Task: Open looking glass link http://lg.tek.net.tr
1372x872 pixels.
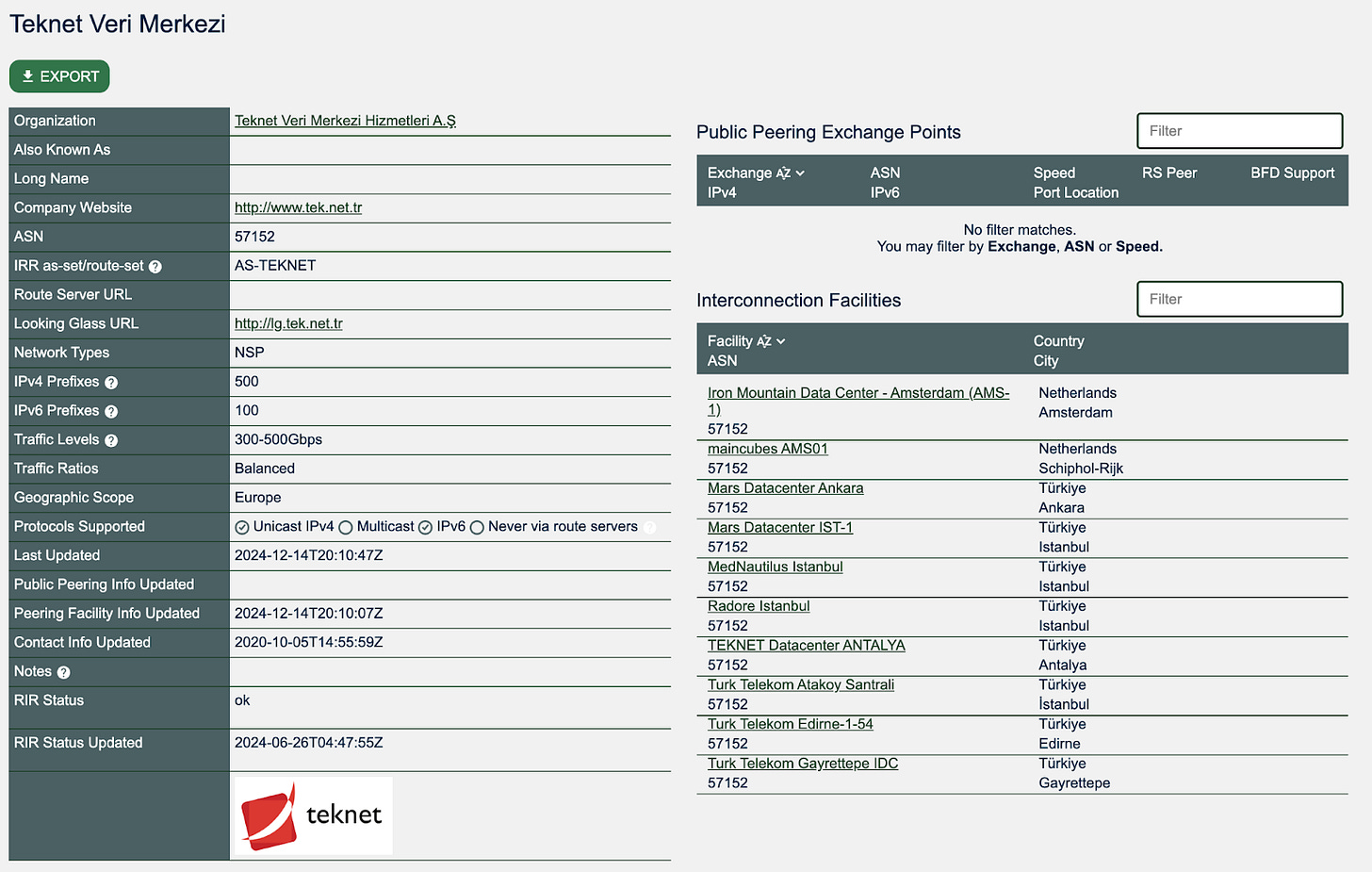Action: point(288,323)
